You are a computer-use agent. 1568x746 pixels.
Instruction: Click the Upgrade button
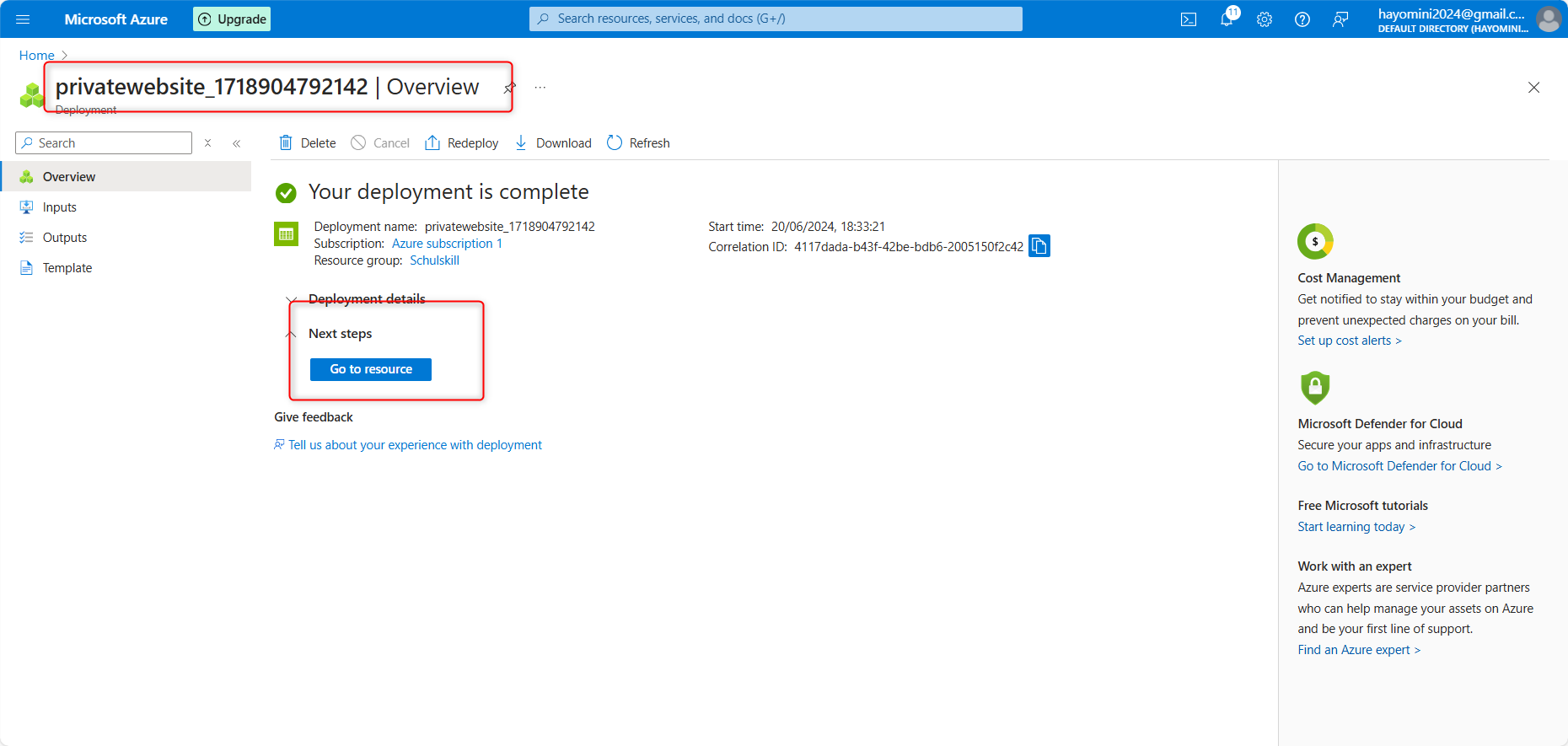tap(232, 19)
